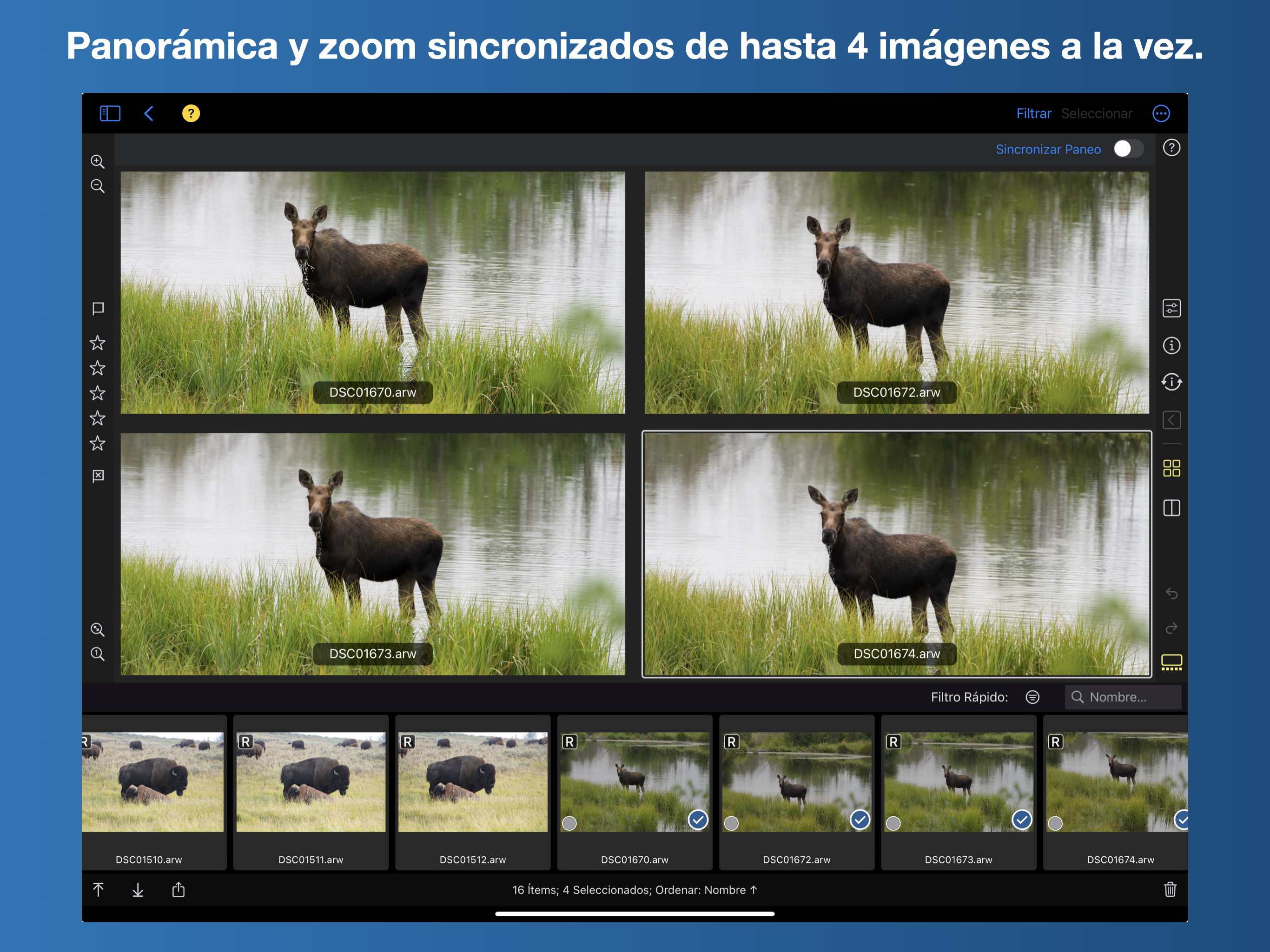Uncheck the DSC01674.arw selection checkmark
The image size is (1270, 952).
[1182, 820]
